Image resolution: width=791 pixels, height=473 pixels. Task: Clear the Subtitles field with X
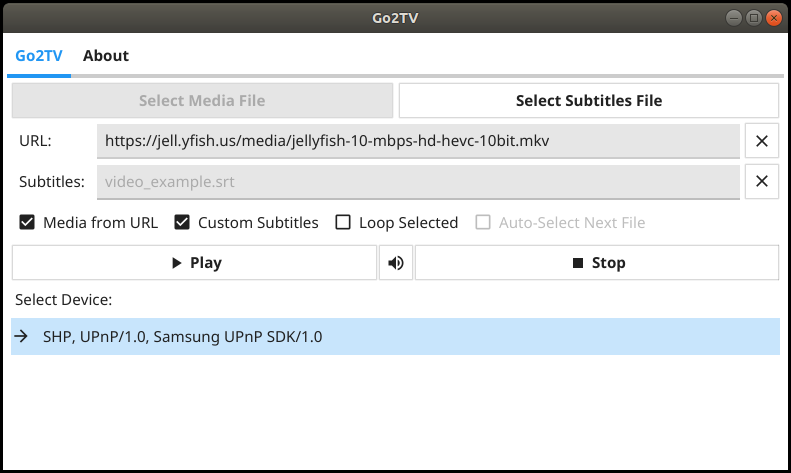(x=762, y=182)
